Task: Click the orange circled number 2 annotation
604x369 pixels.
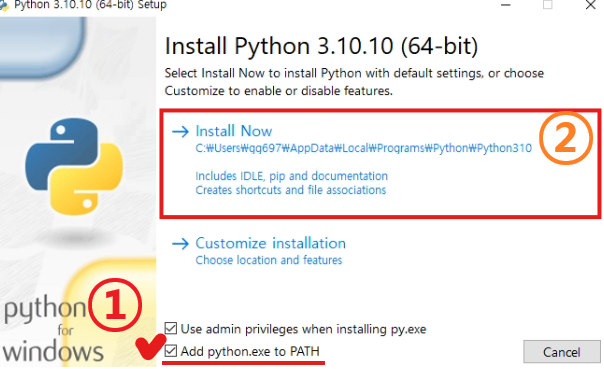Action: pos(565,138)
